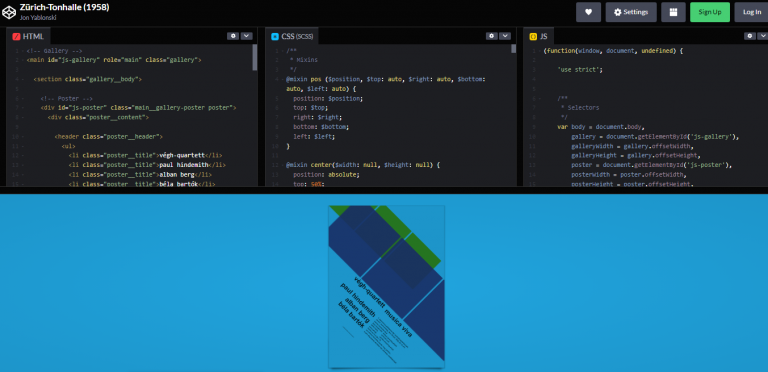Collapse the poster__header fold arrow
The width and height of the screenshot is (768, 372).
23,137
